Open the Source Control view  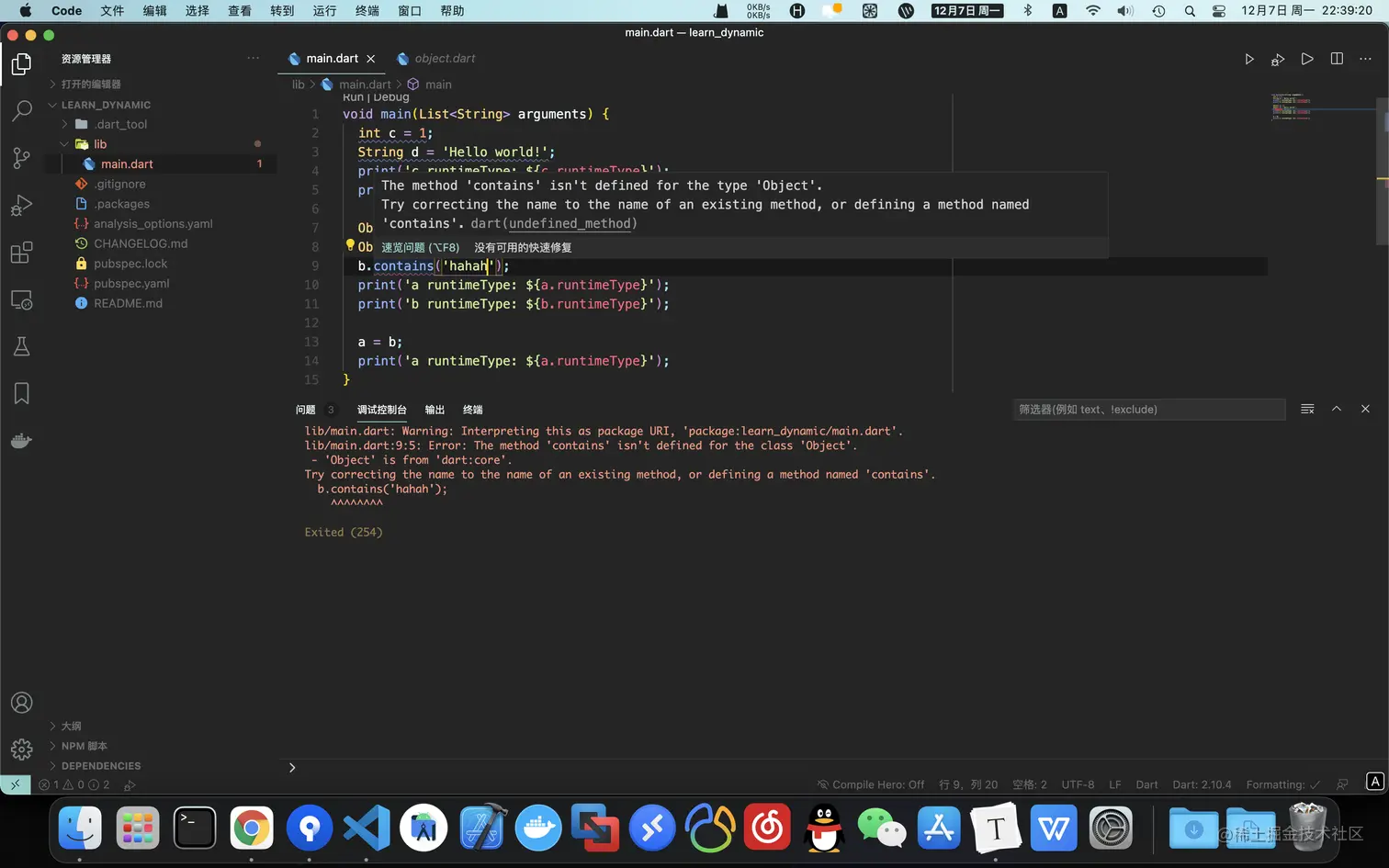point(22,158)
